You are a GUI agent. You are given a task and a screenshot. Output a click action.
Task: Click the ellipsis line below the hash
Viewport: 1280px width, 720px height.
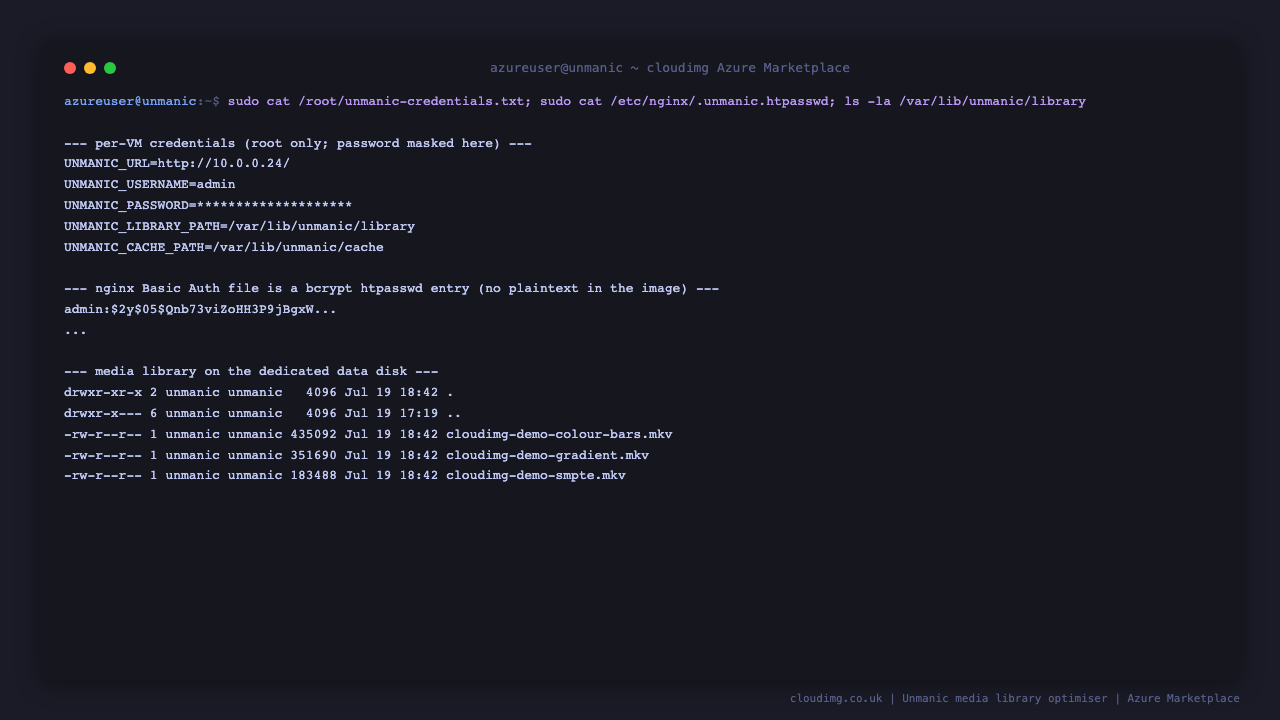click(75, 331)
